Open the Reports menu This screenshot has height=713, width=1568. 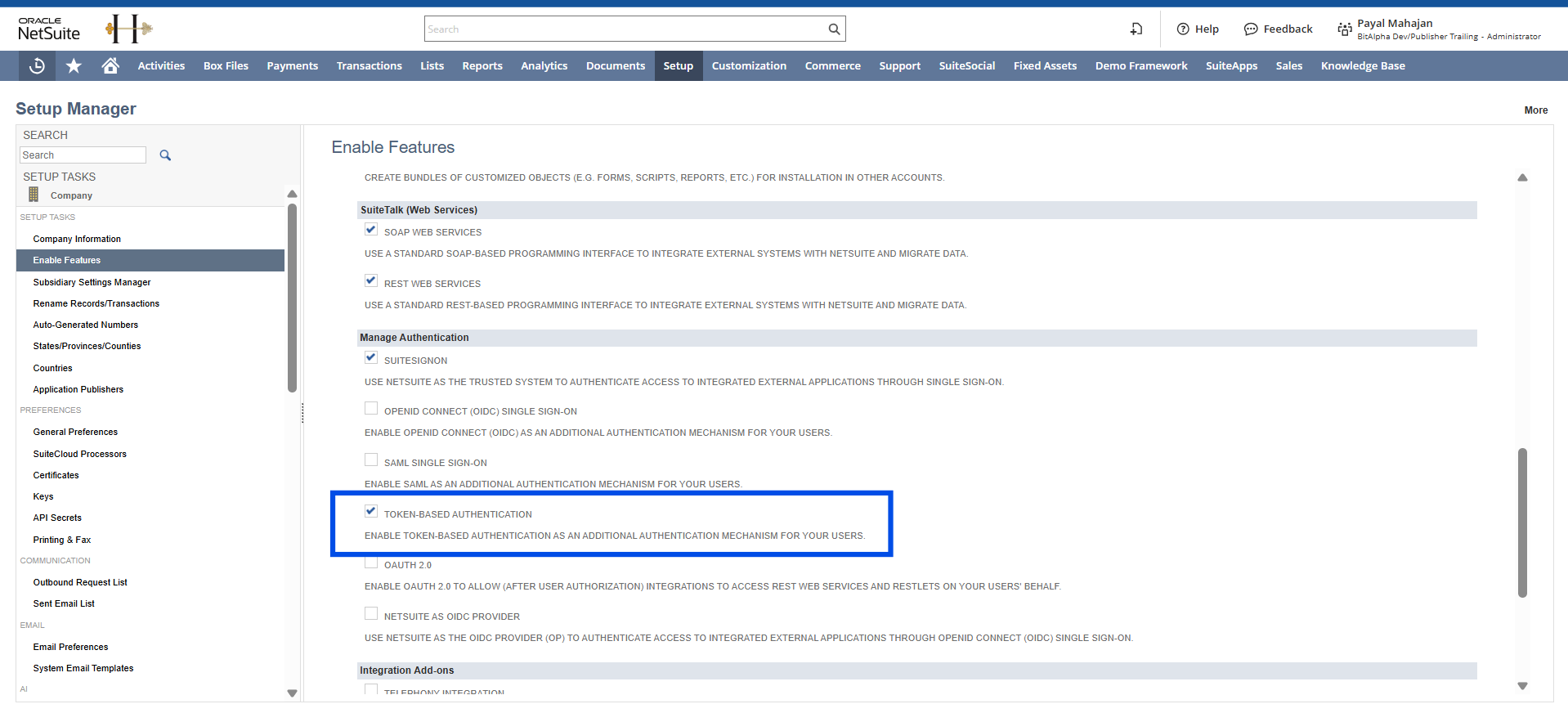pos(482,66)
